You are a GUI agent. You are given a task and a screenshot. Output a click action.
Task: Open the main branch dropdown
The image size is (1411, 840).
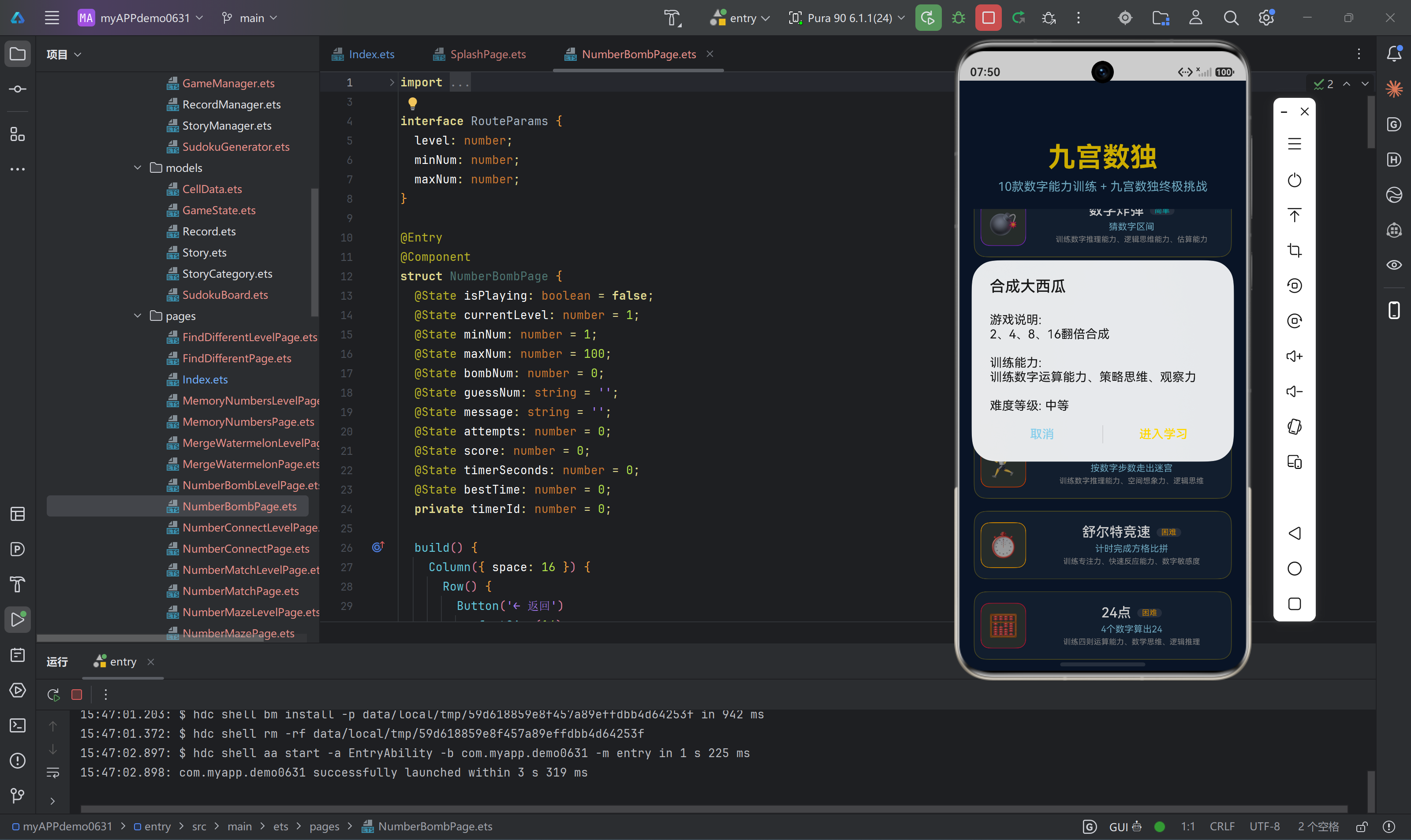tap(249, 18)
